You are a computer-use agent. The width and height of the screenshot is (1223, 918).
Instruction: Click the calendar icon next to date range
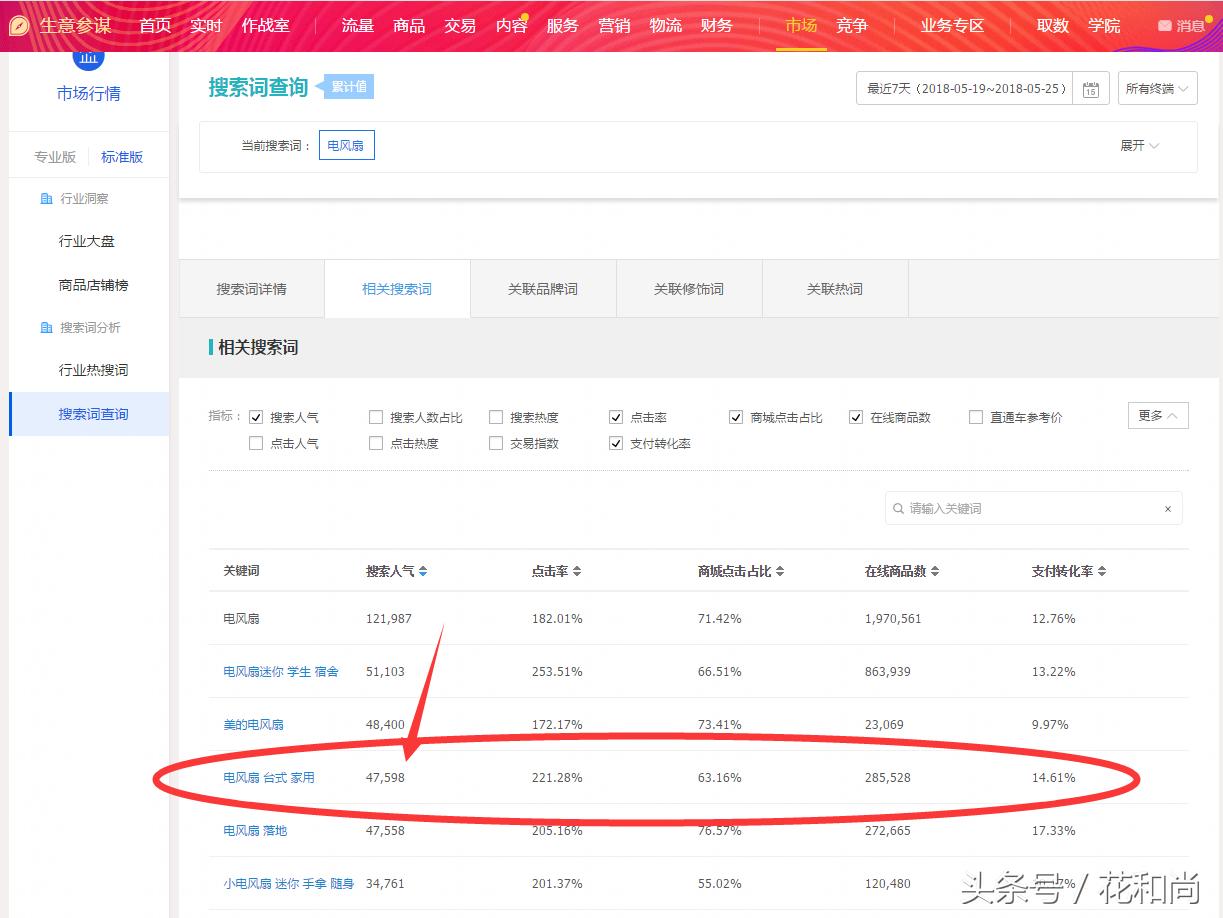[1090, 87]
